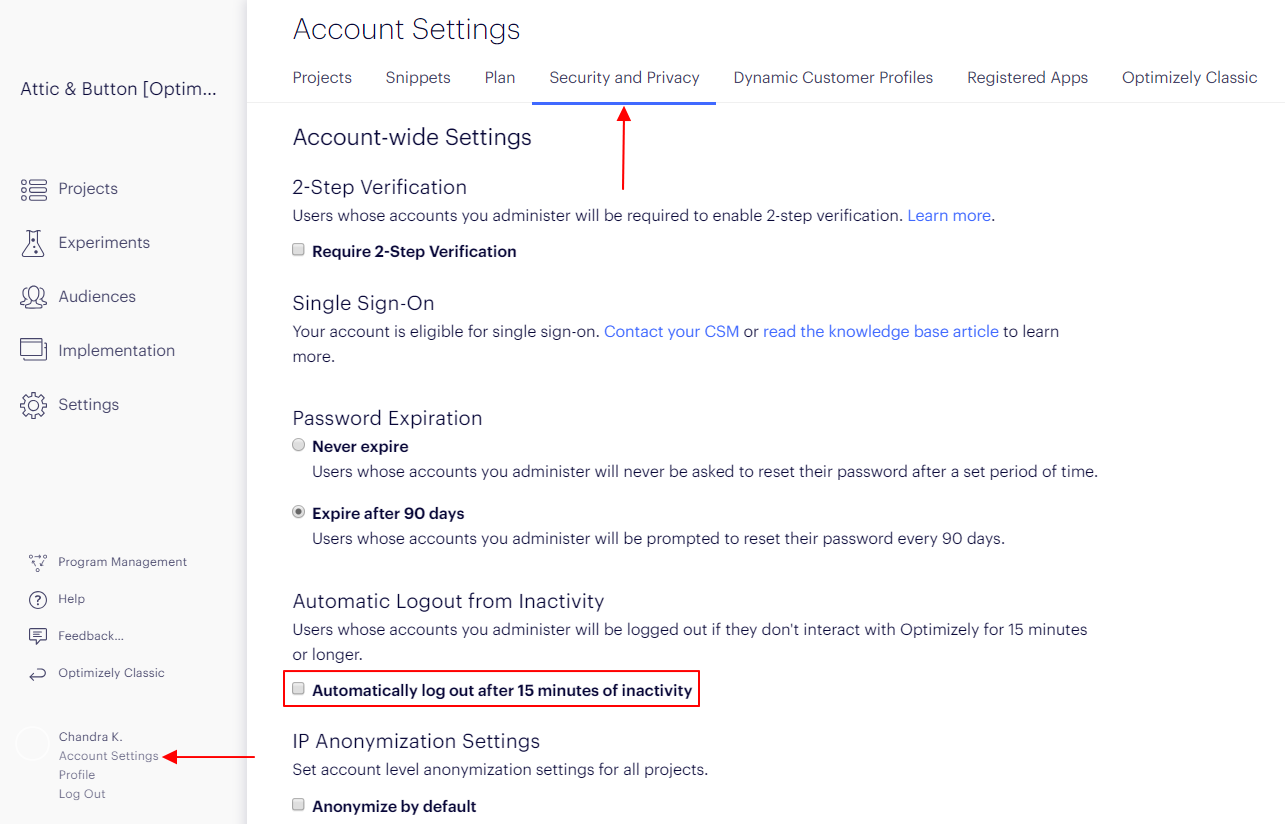
Task: Click the Optimizely Classic return arrow icon
Action: pyautogui.click(x=38, y=674)
